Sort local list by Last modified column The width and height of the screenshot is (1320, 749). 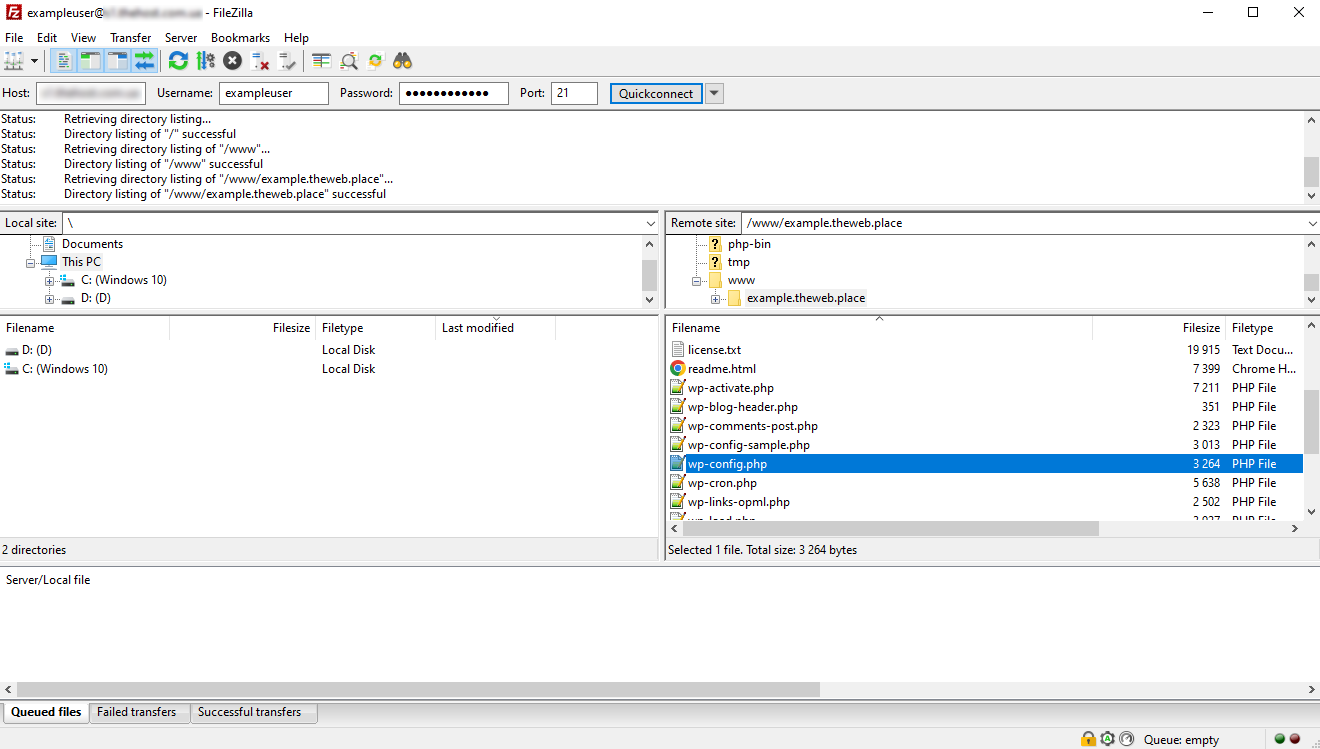(x=495, y=328)
